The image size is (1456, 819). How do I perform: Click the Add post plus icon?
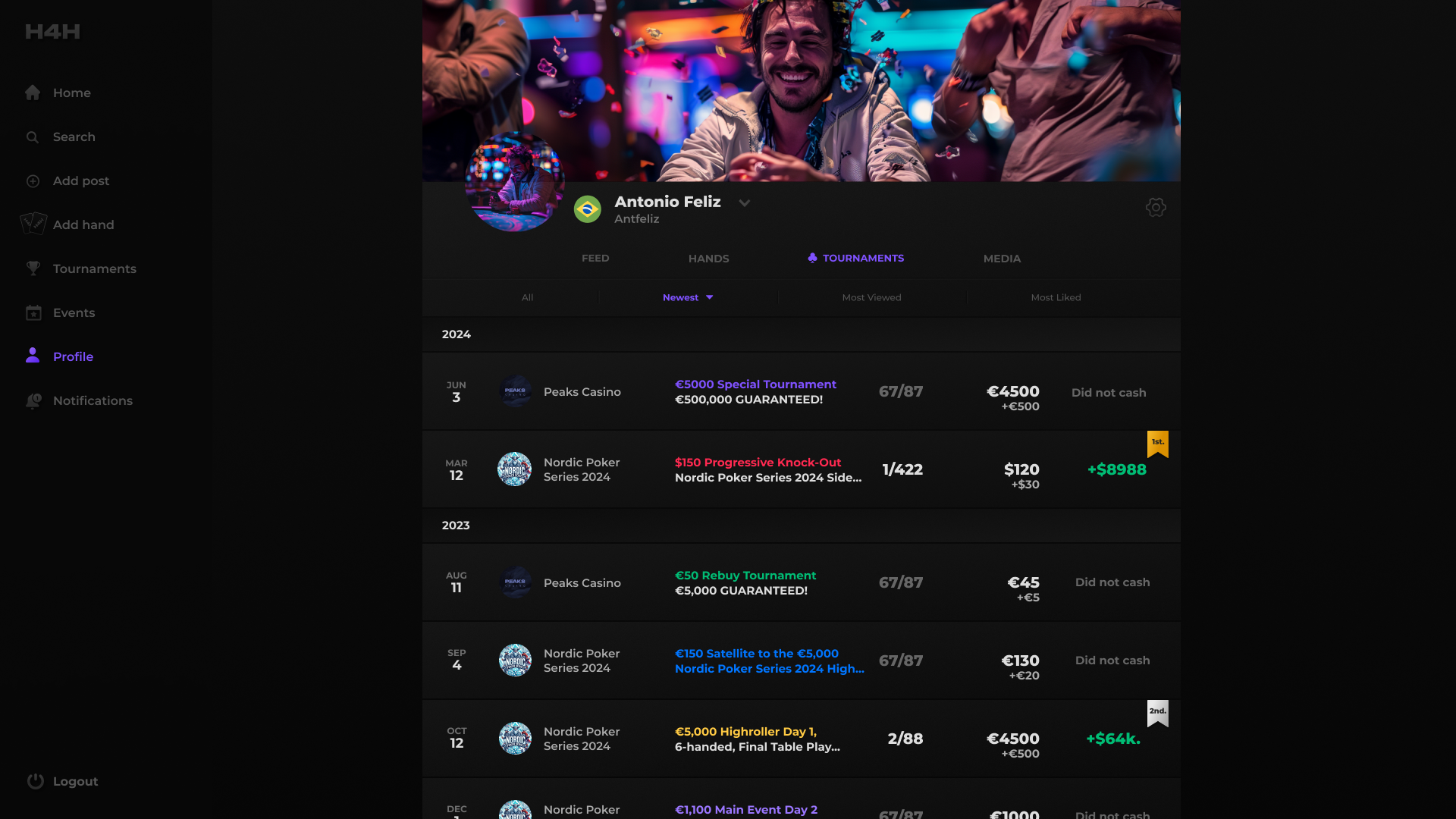tap(33, 181)
